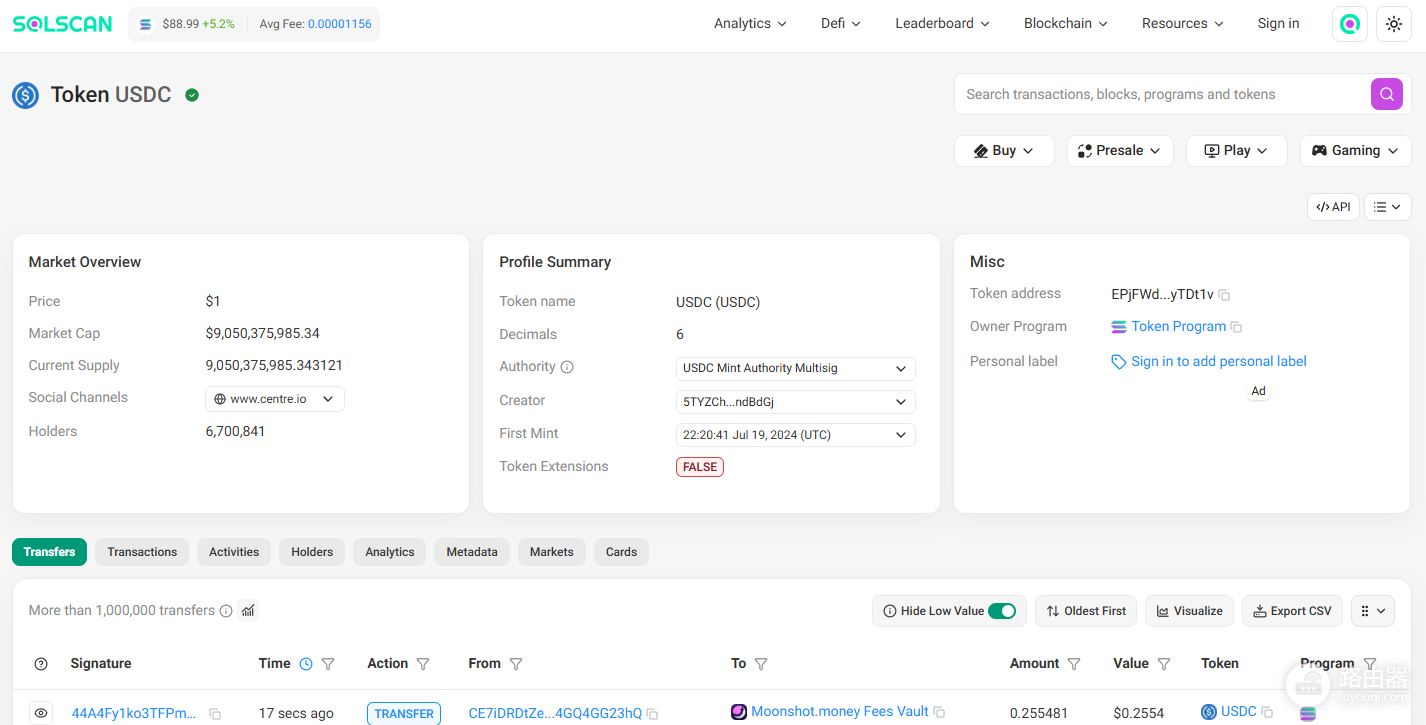This screenshot has height=725, width=1426.
Task: Filter the Program column
Action: pos(1370,664)
